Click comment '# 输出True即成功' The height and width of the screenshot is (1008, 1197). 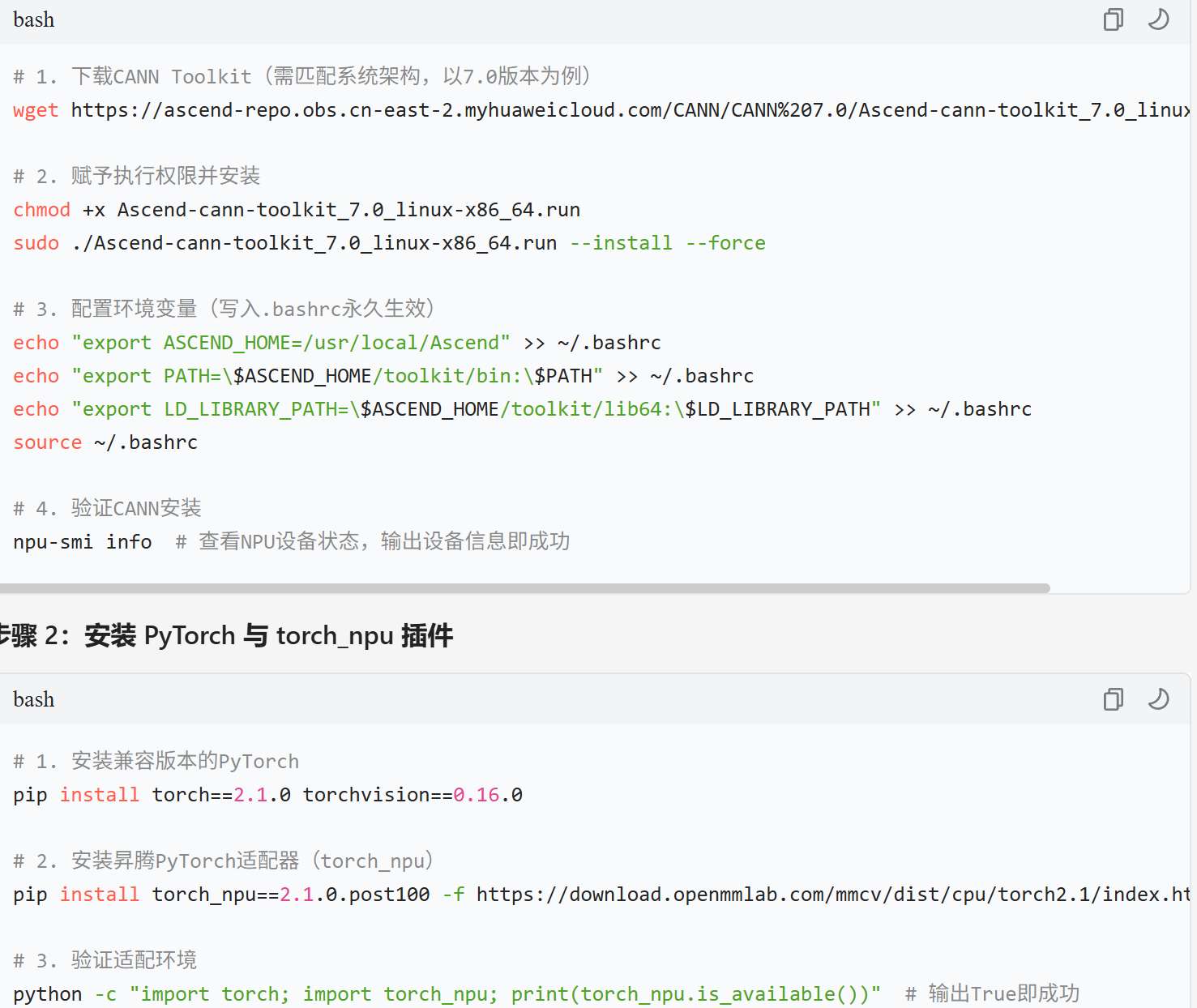tap(993, 994)
